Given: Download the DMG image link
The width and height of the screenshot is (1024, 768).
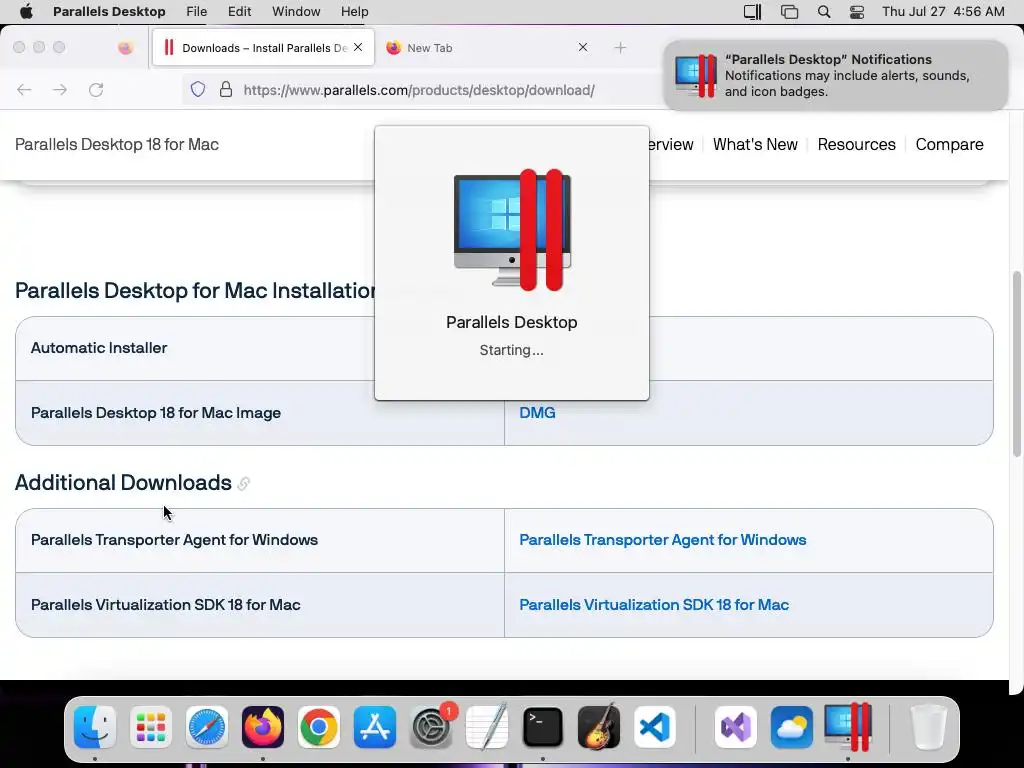Looking at the screenshot, I should tap(537, 413).
